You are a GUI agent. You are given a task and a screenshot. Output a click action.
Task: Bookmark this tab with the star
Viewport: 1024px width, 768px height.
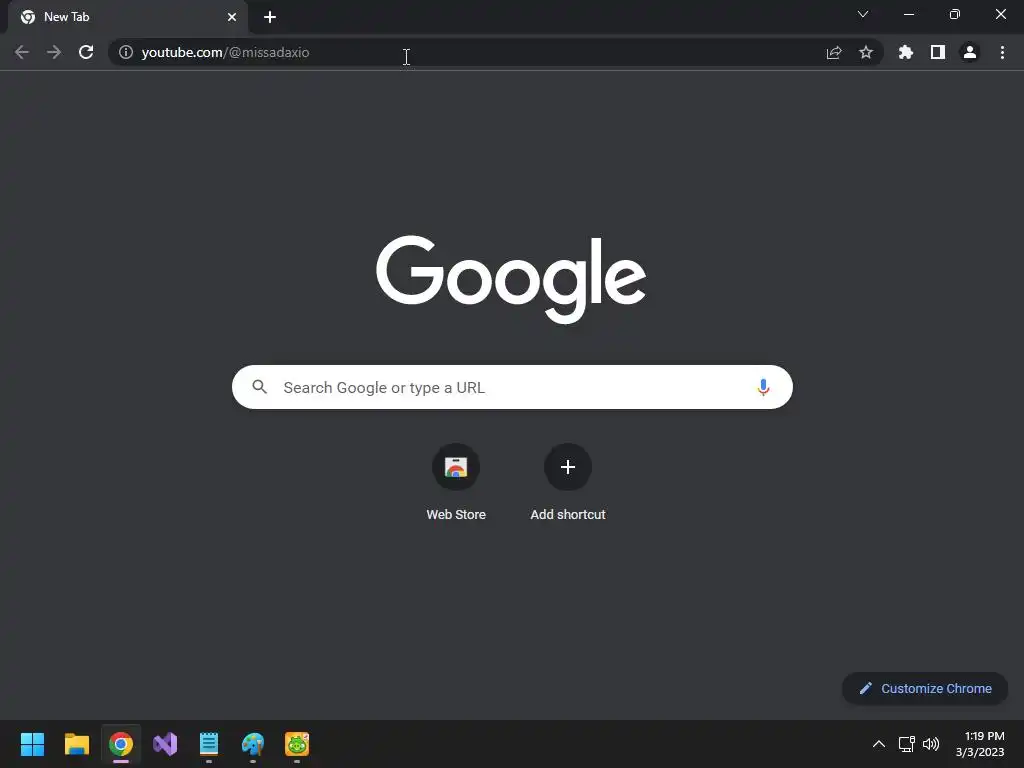[x=866, y=52]
